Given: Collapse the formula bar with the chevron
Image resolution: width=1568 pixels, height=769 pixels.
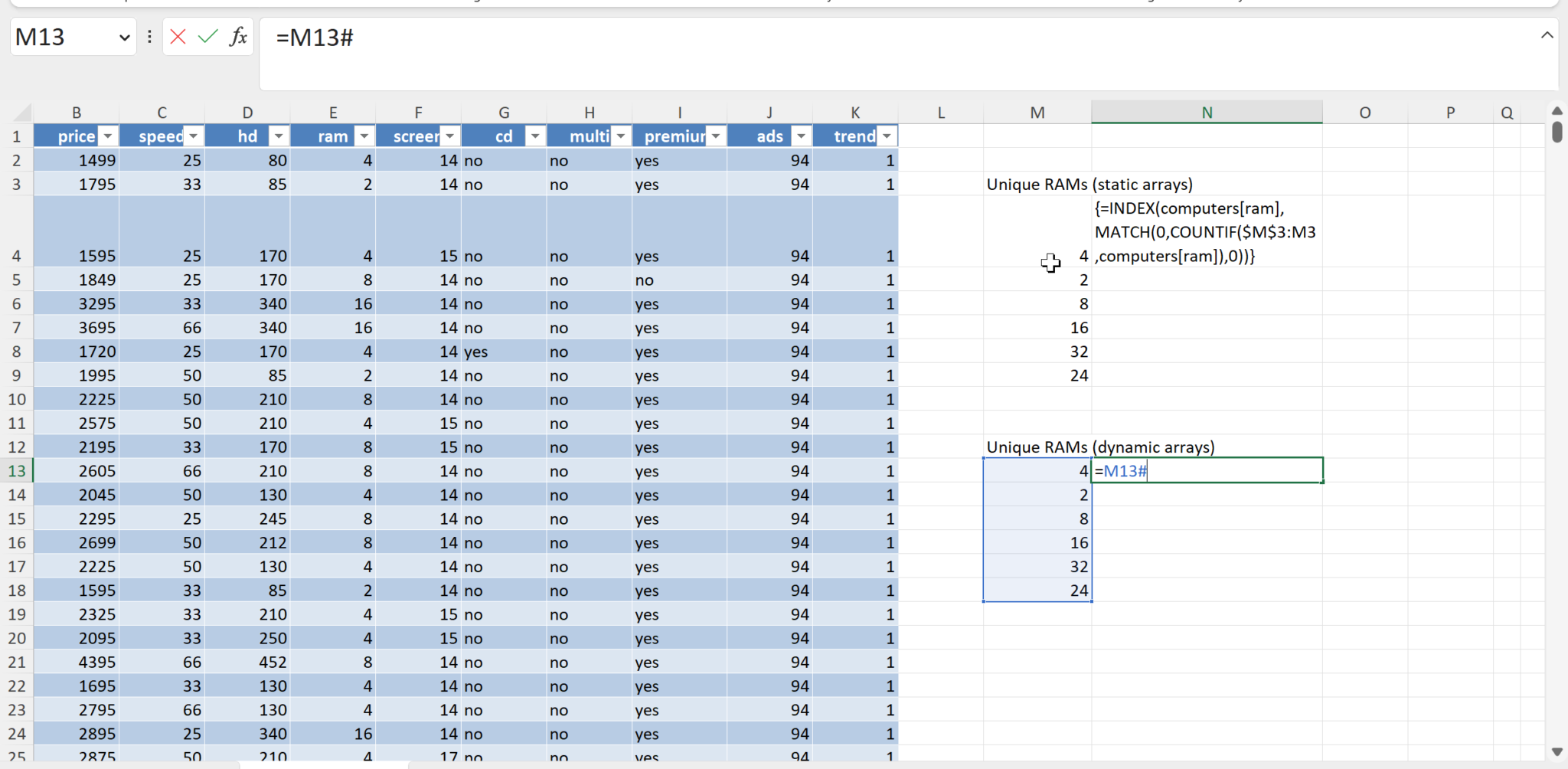Looking at the screenshot, I should pyautogui.click(x=1547, y=35).
